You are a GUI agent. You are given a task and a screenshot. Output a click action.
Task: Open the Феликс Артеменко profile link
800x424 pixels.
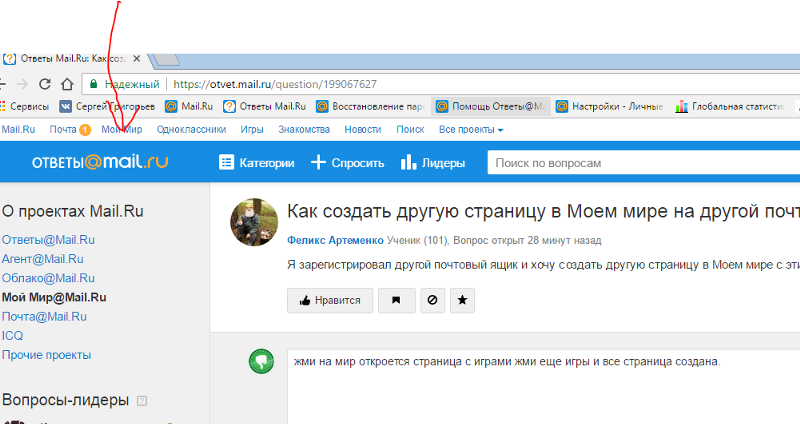click(335, 240)
